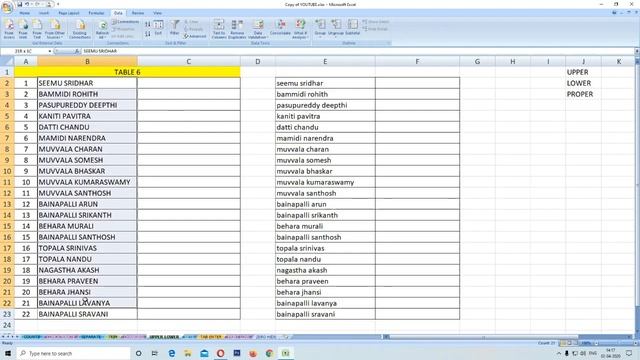Click the taskbar search box
Image resolution: width=640 pixels, height=360 pixels.
(x=73, y=353)
